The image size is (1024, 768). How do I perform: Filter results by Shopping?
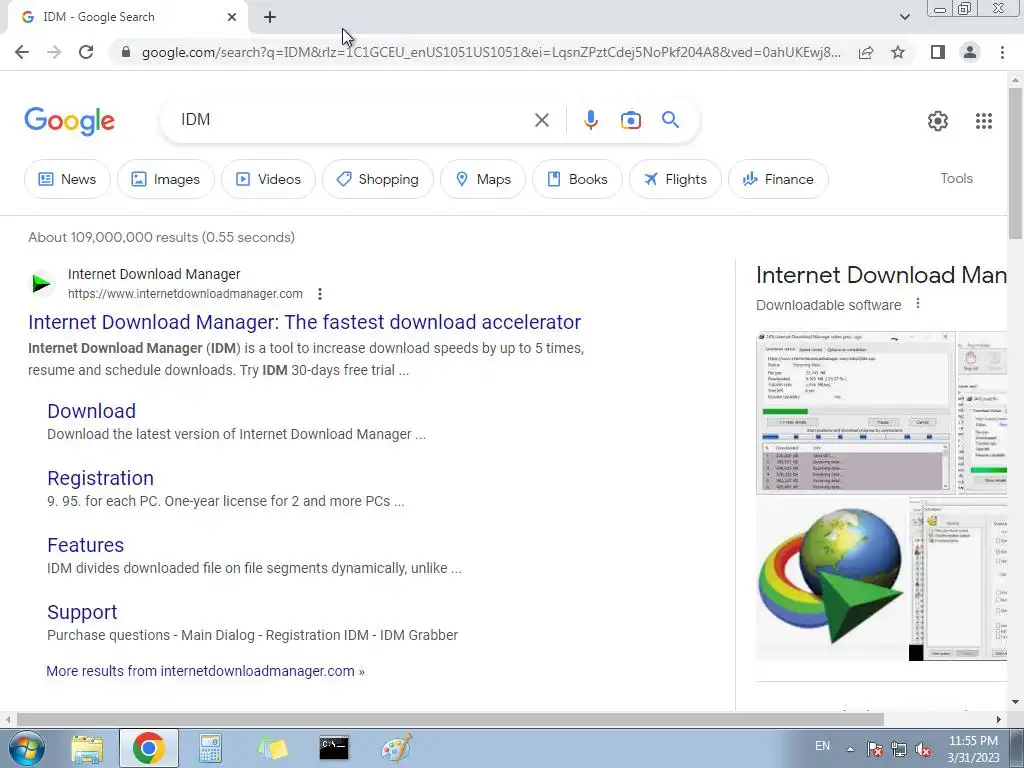(377, 179)
